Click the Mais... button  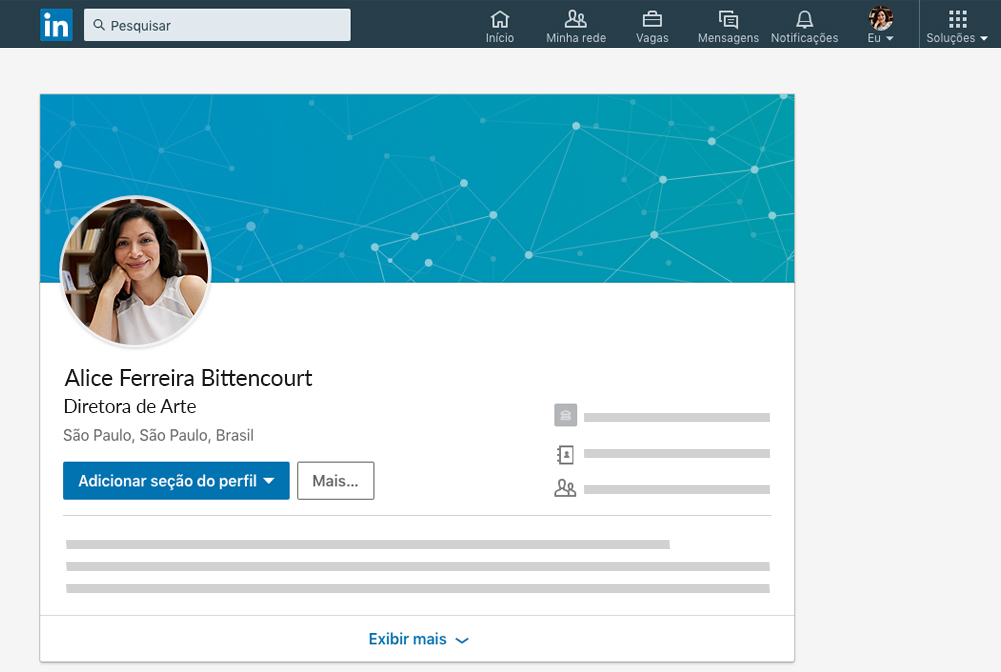(x=336, y=481)
